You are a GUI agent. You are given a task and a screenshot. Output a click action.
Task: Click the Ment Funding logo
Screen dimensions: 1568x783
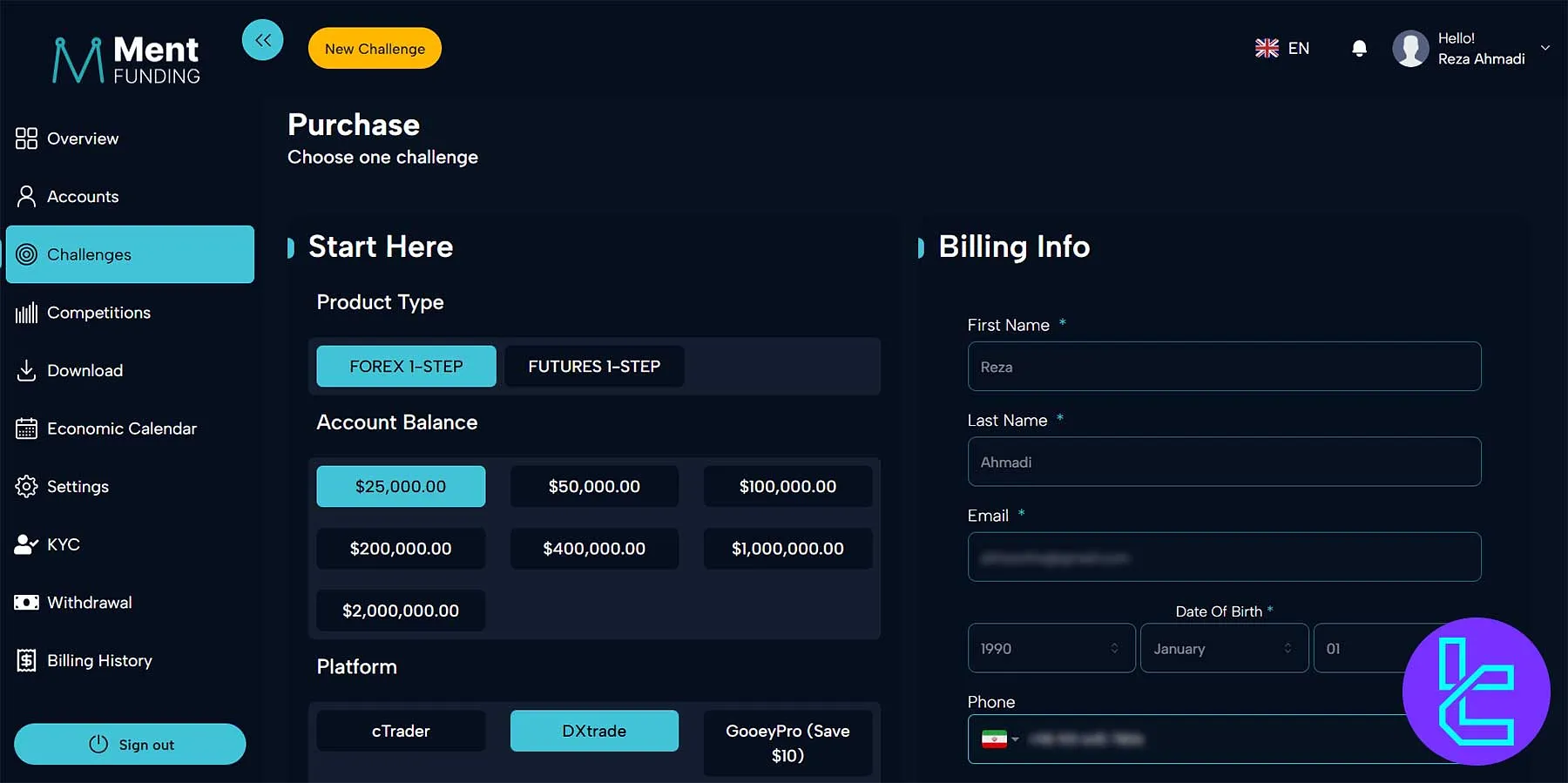click(x=126, y=60)
